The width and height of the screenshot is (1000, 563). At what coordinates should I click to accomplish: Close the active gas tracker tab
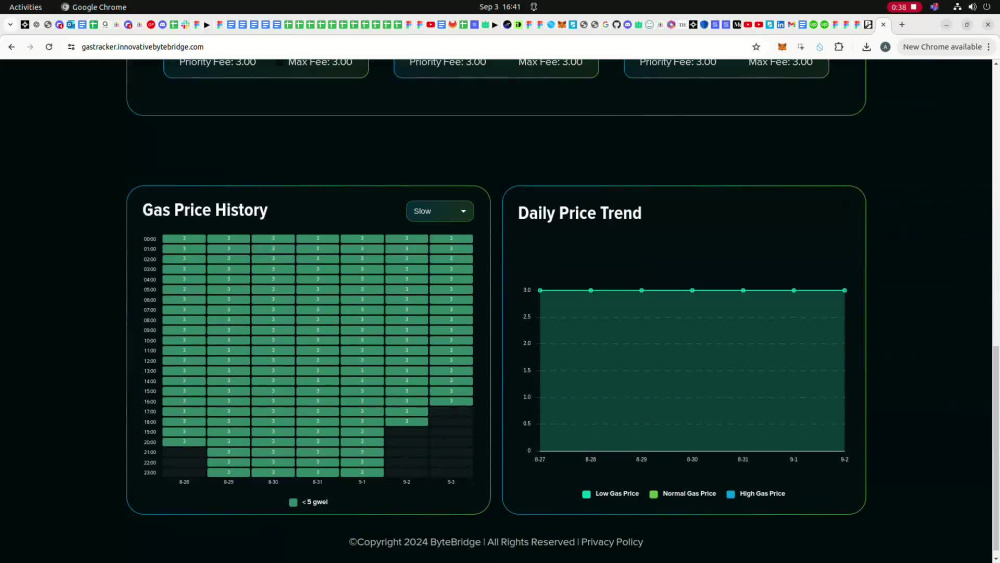coord(883,25)
